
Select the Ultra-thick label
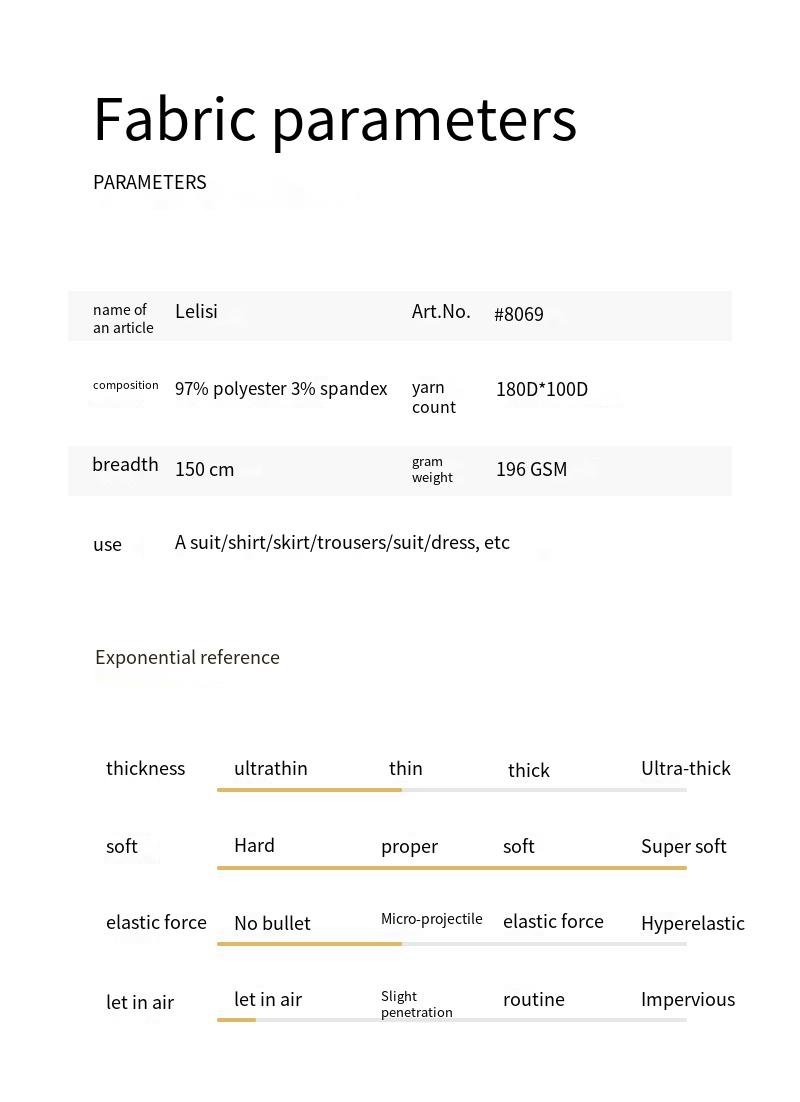pyautogui.click(x=685, y=768)
